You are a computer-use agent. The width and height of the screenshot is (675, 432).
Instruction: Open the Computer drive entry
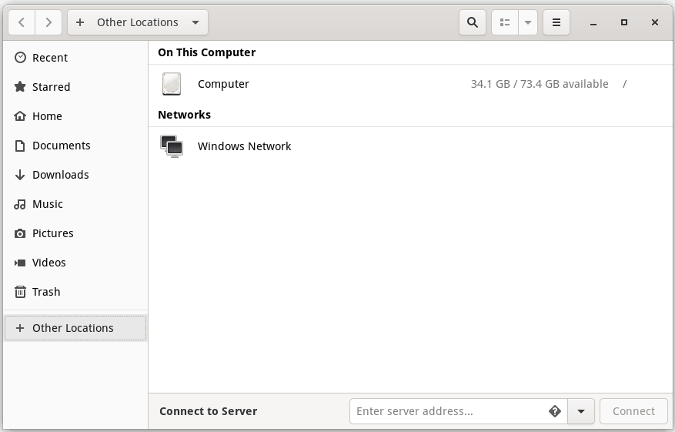click(x=223, y=84)
